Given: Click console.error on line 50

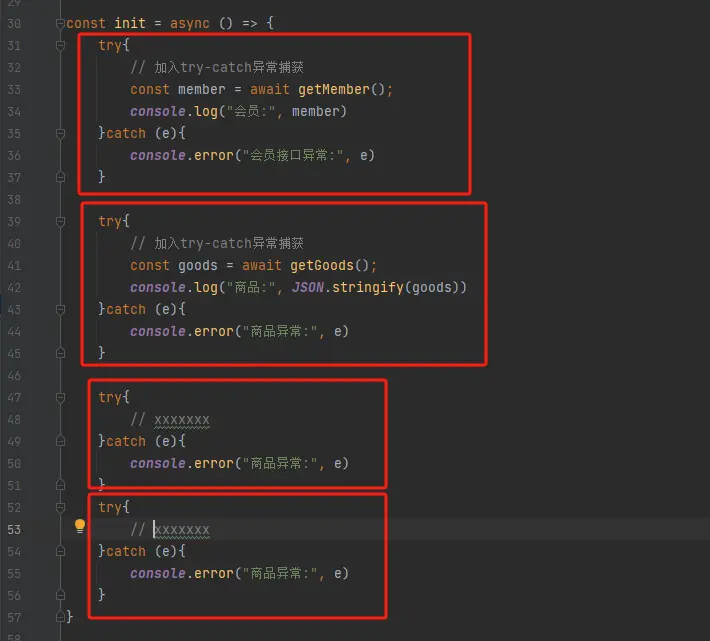Looking at the screenshot, I should [x=182, y=464].
